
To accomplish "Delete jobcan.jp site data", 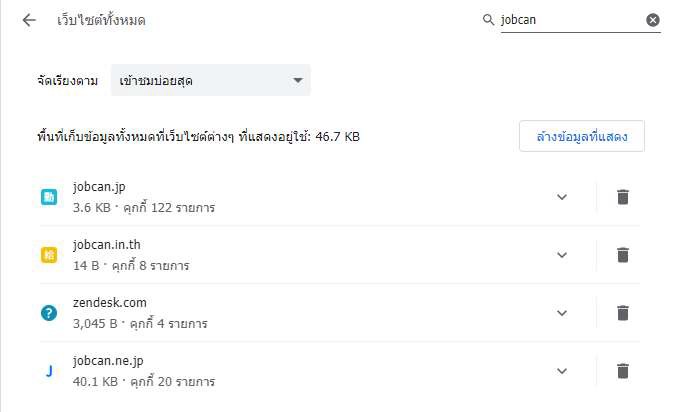I will click(x=622, y=197).
